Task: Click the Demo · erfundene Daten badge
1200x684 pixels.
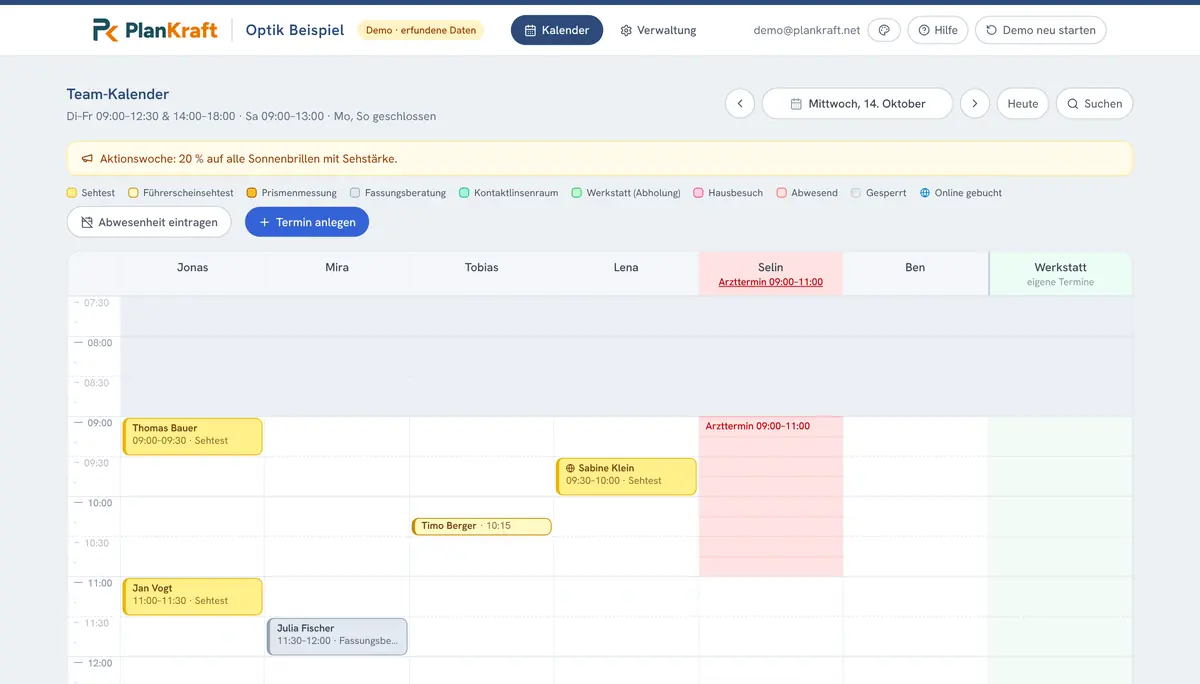Action: (x=421, y=30)
